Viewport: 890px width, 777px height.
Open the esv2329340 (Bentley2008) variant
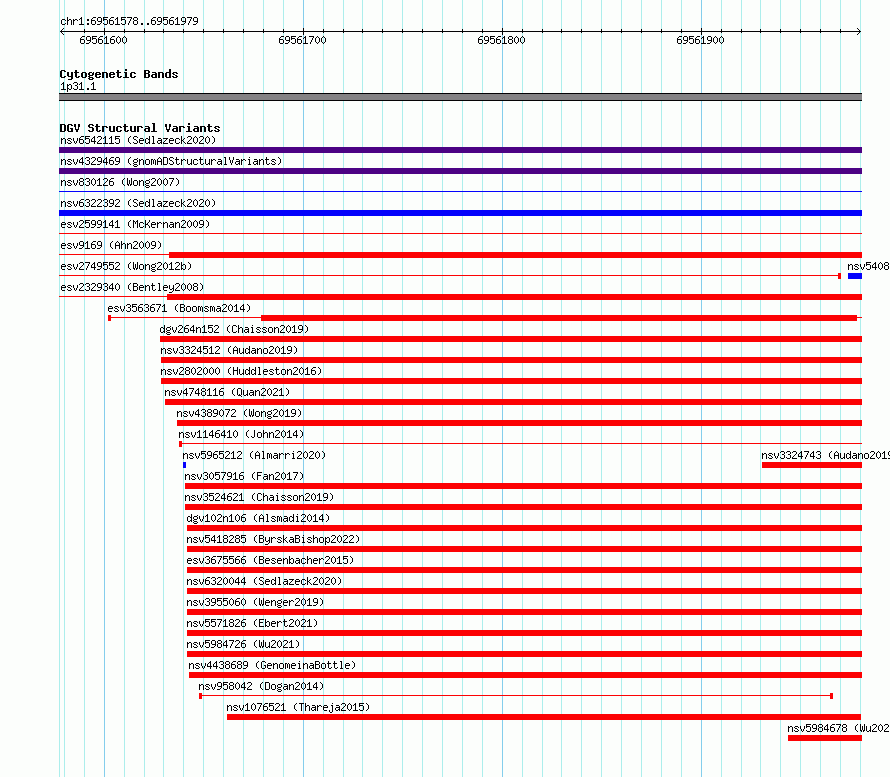pyautogui.click(x=132, y=287)
